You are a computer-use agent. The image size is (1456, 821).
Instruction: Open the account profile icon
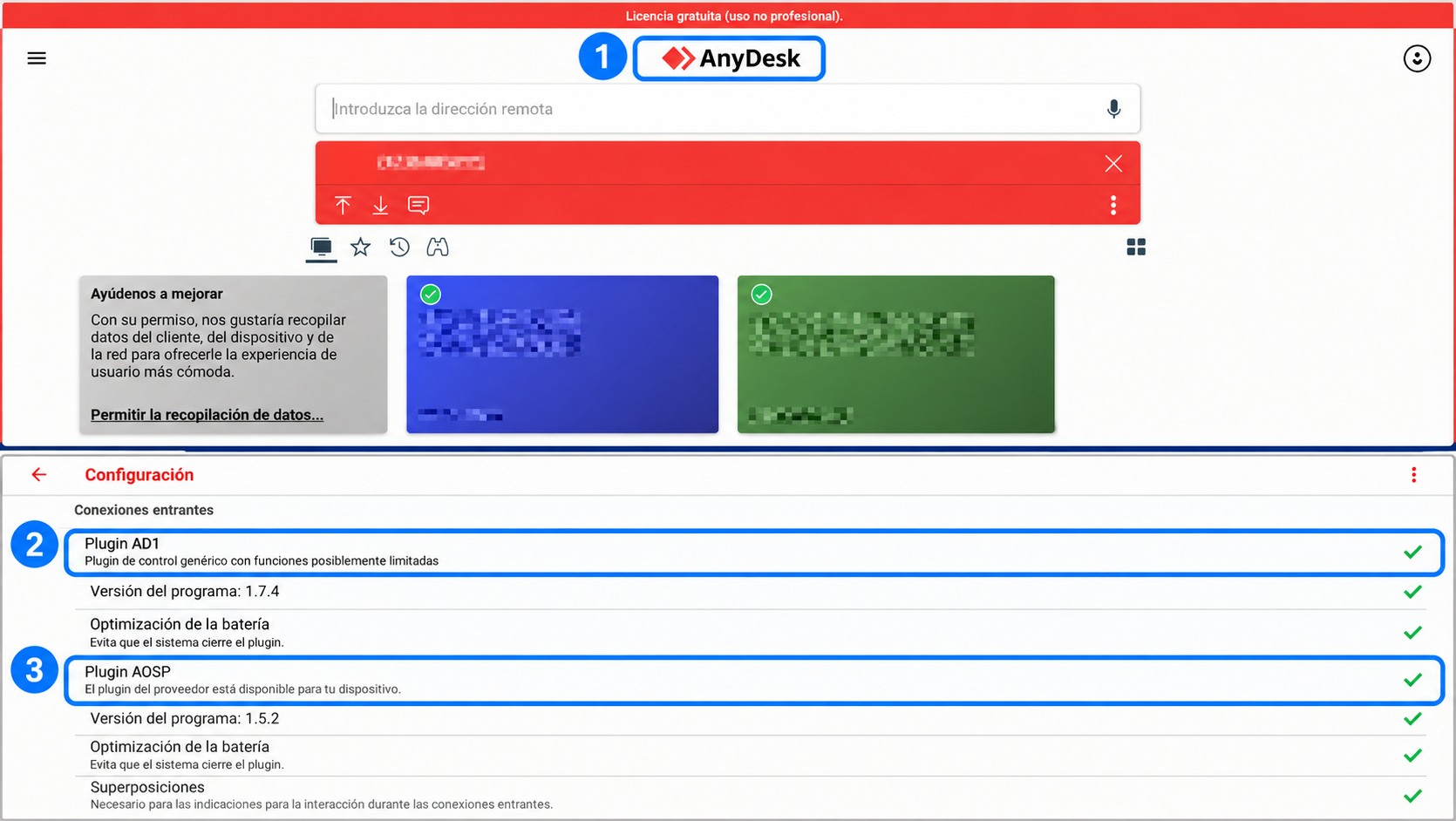(1417, 58)
